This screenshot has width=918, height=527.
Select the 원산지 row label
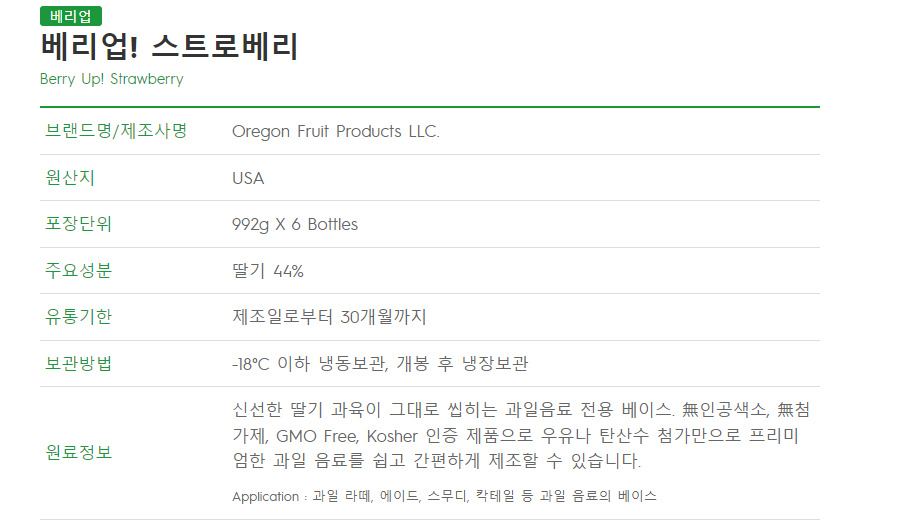click(70, 178)
